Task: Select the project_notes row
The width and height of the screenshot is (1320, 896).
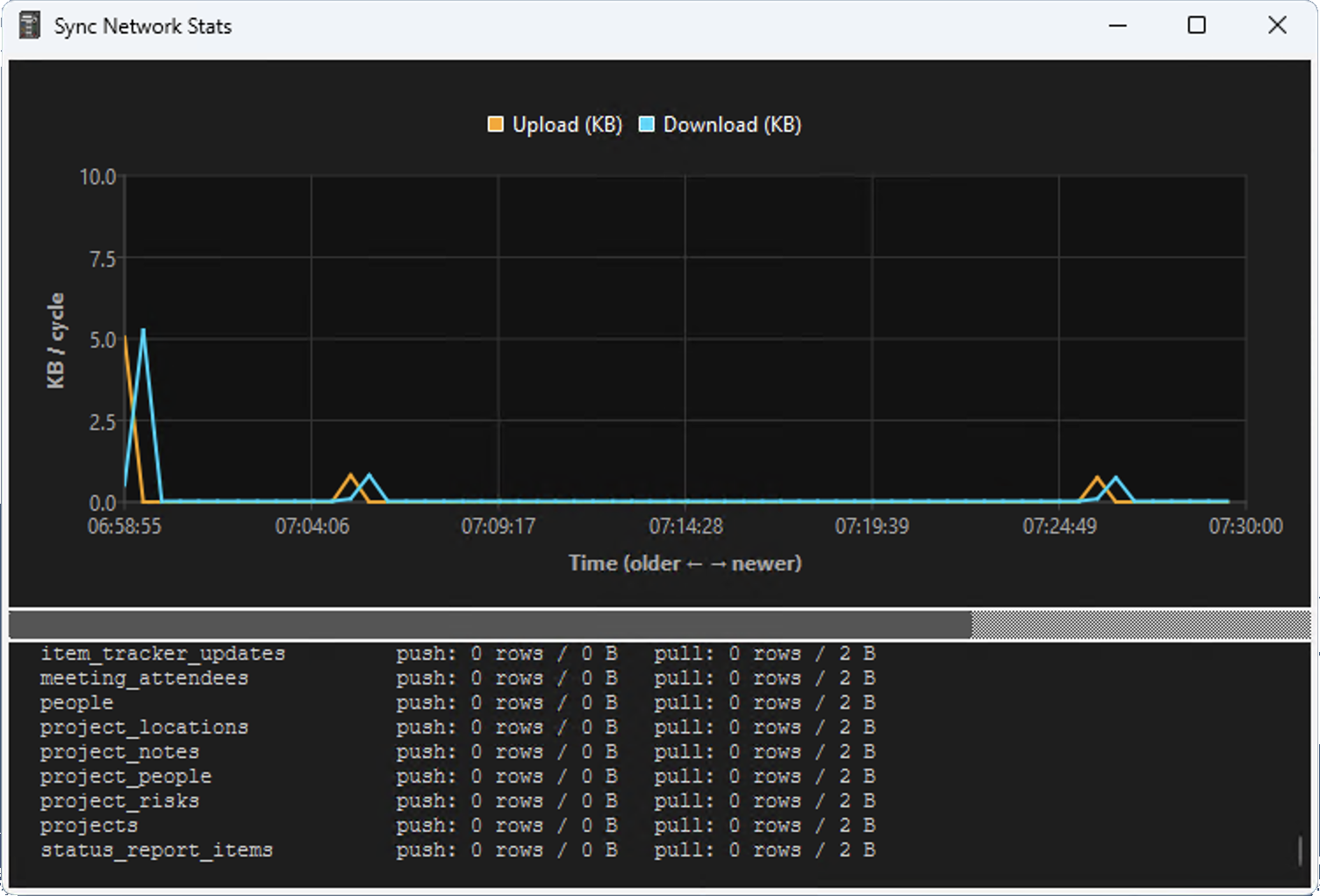Action: 458,752
